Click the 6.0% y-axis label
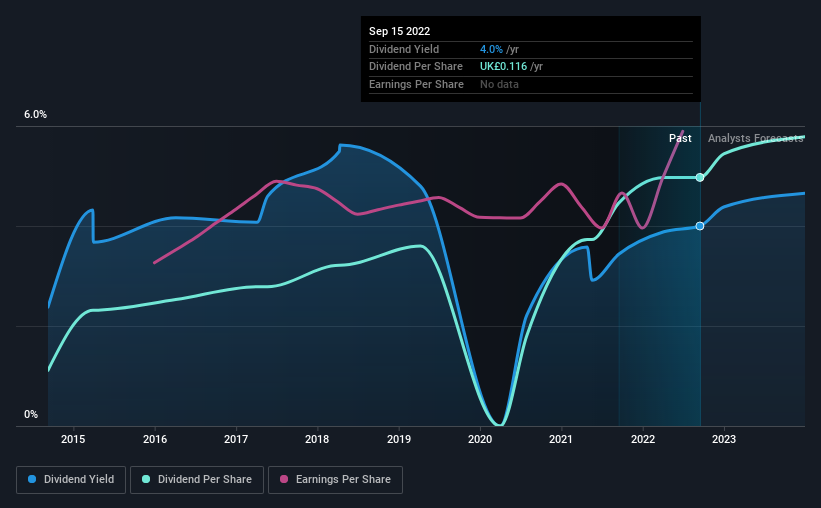This screenshot has height=508, width=821. tap(36, 114)
